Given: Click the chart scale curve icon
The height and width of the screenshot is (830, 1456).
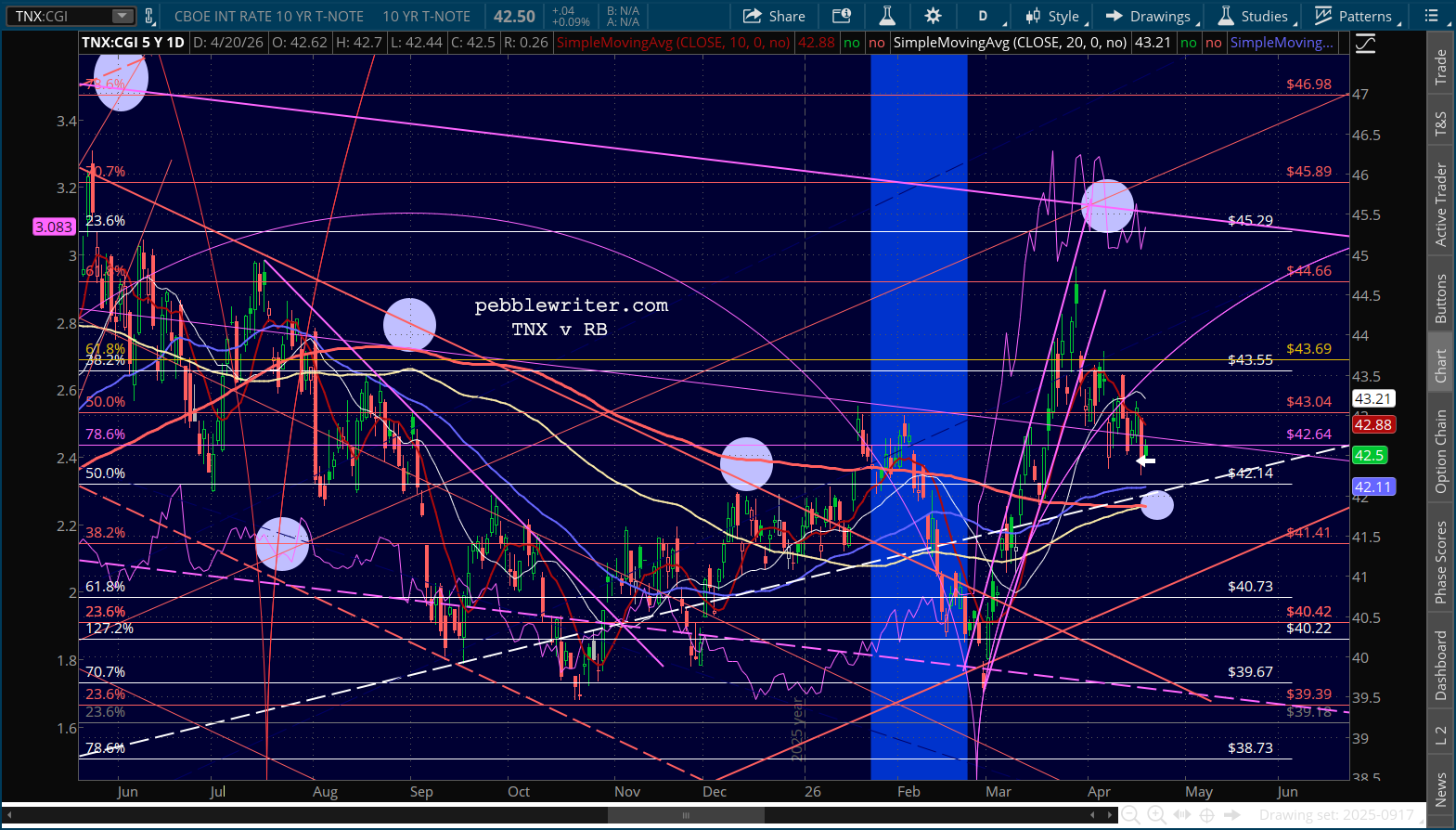Looking at the screenshot, I should (1365, 44).
